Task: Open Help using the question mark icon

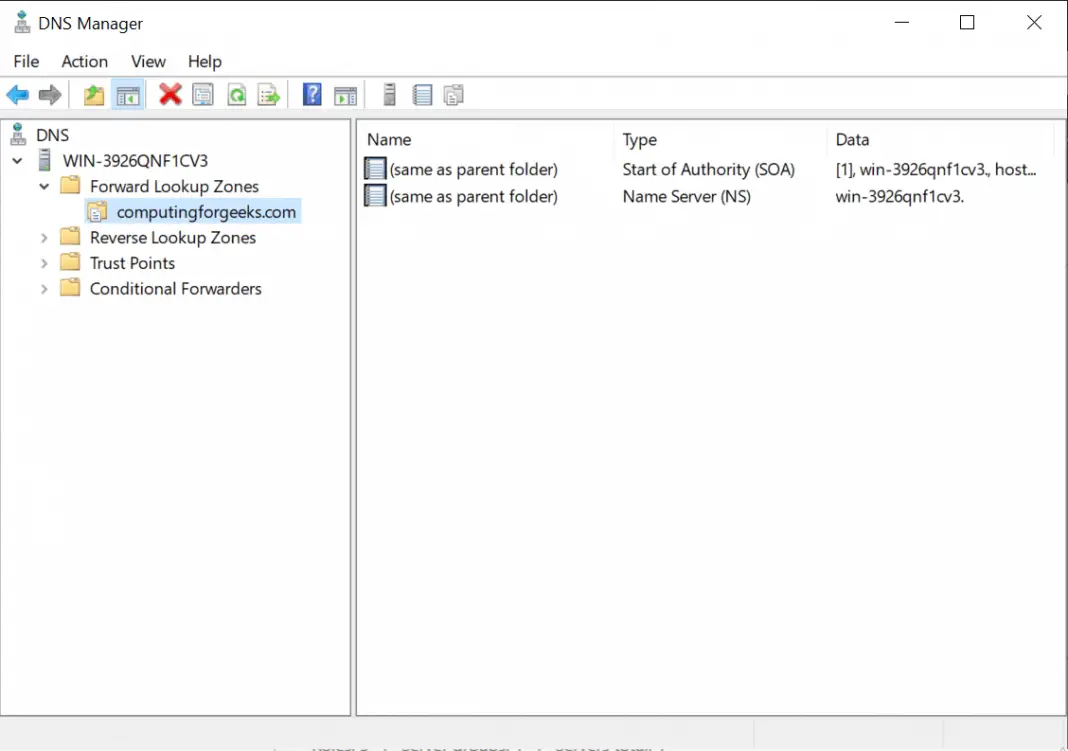Action: tap(311, 94)
